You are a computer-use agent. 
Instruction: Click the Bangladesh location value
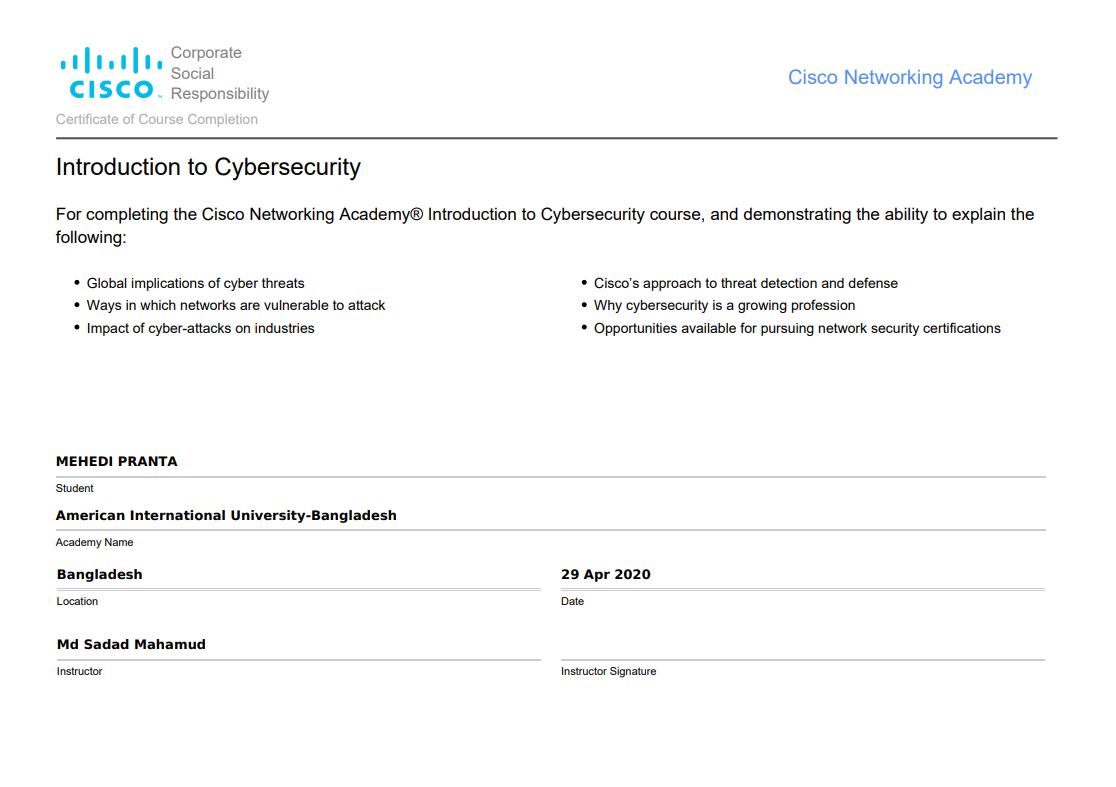coord(100,574)
